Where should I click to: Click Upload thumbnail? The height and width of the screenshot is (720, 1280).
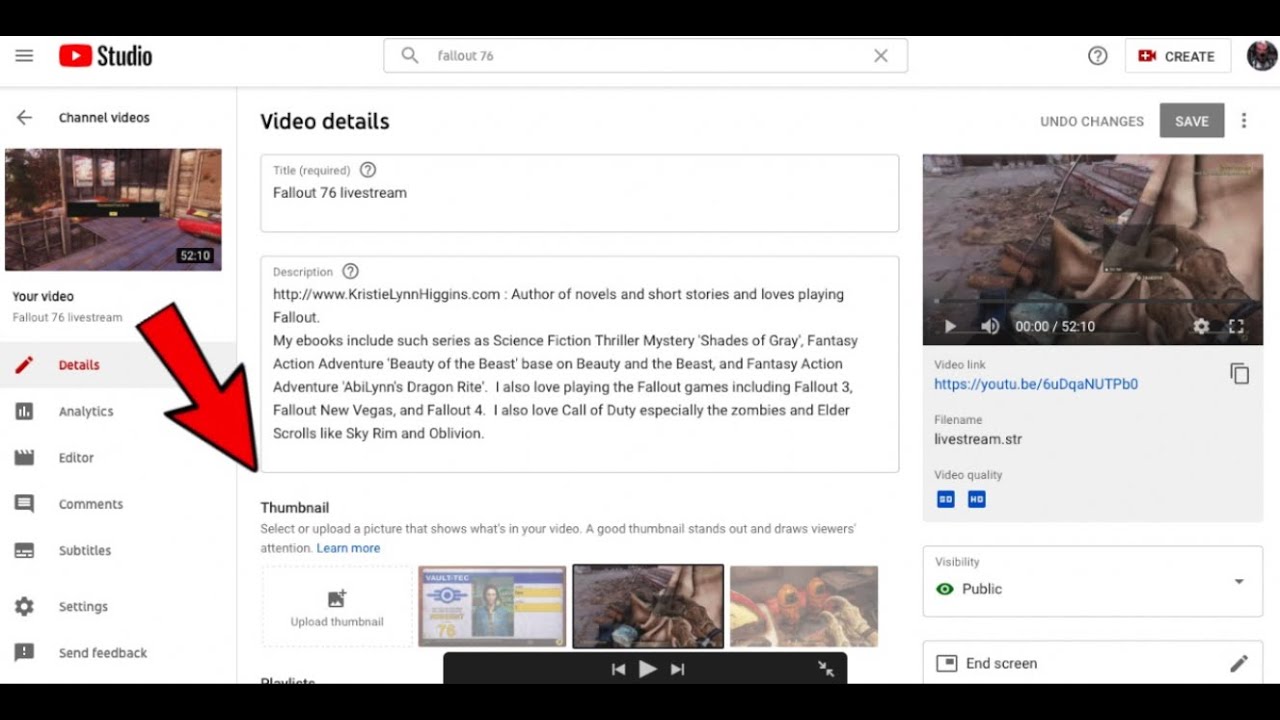point(337,607)
